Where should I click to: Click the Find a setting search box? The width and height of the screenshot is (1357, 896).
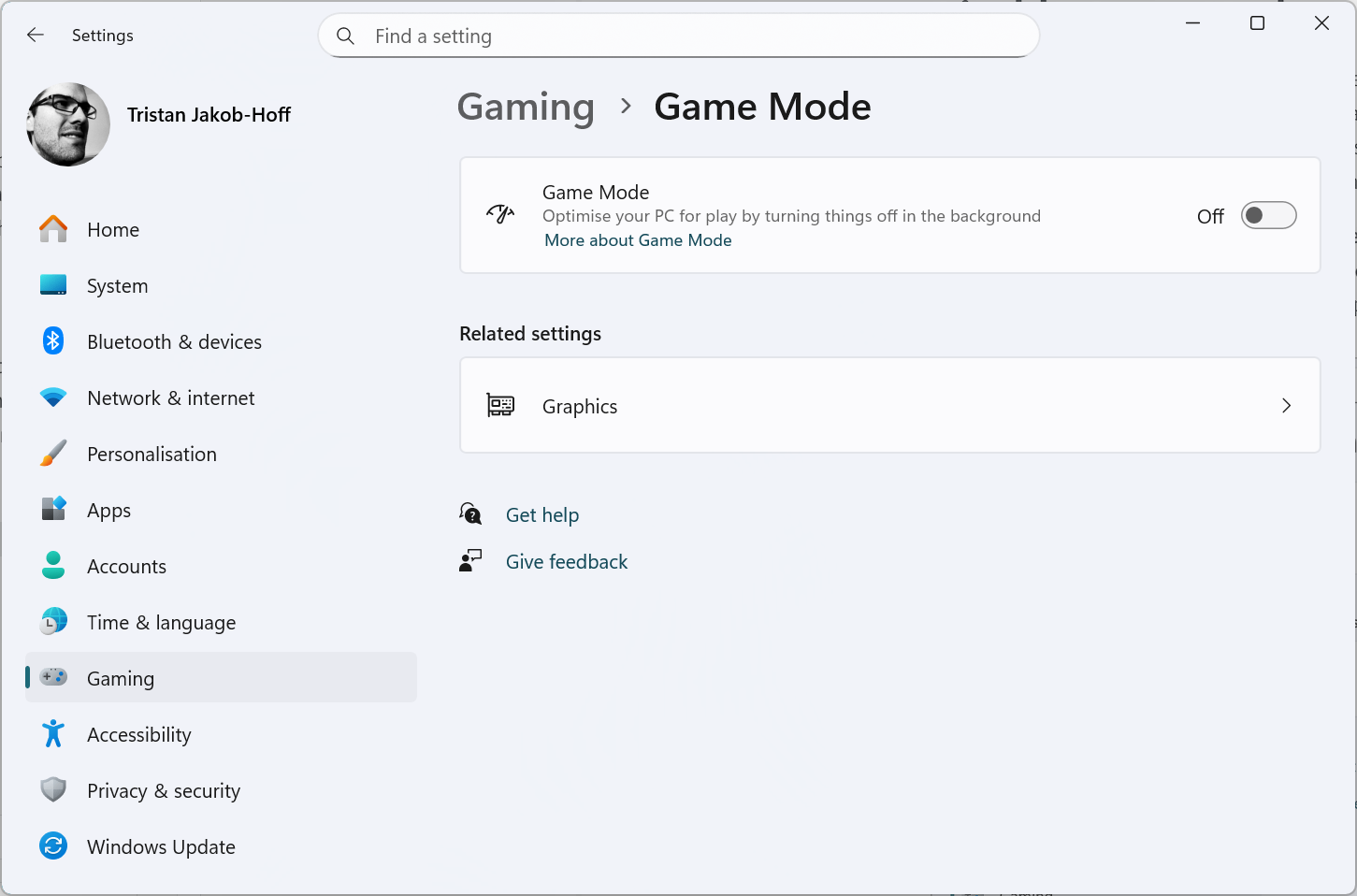[x=692, y=36]
